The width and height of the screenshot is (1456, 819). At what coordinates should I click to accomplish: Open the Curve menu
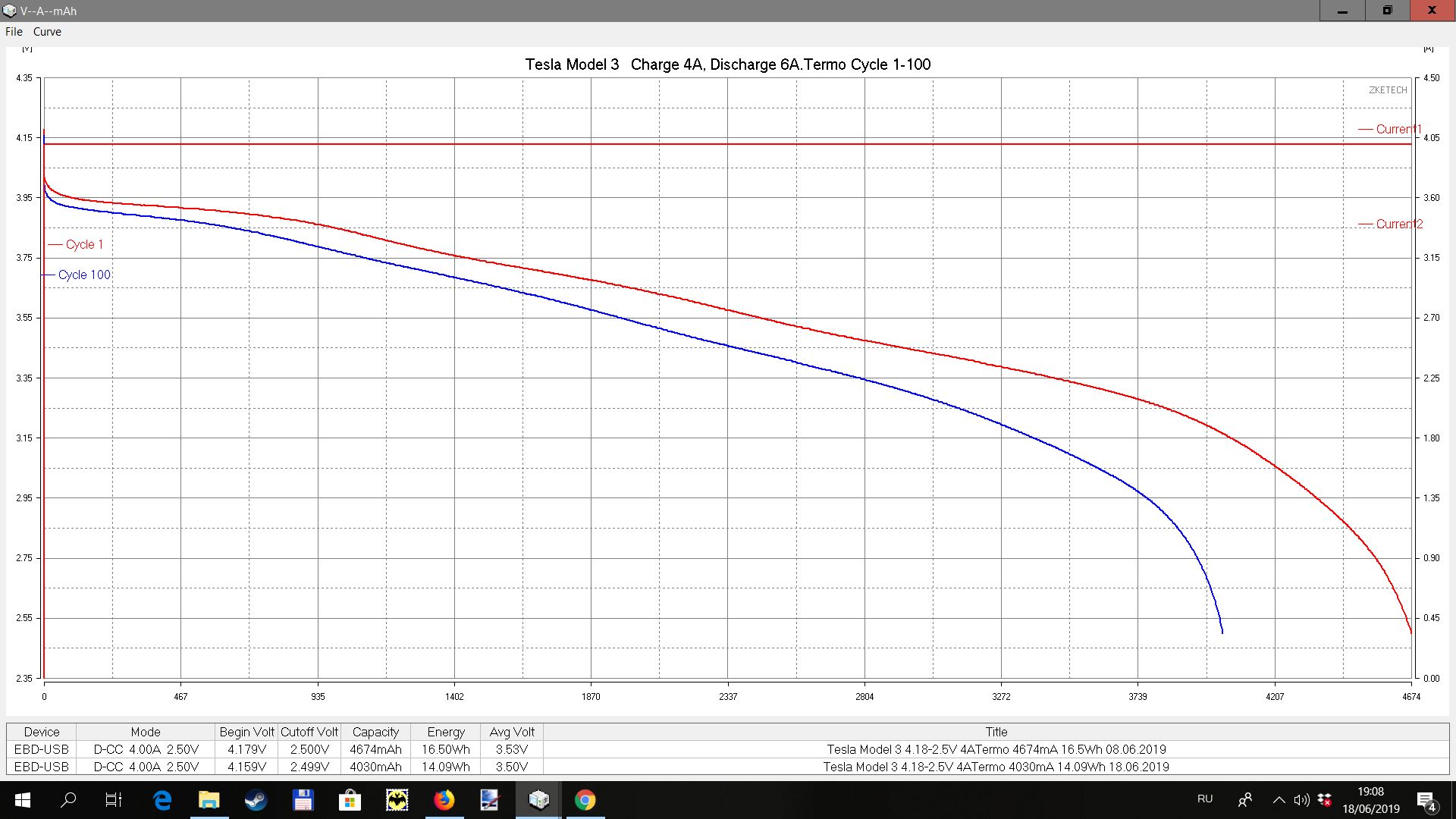point(47,32)
